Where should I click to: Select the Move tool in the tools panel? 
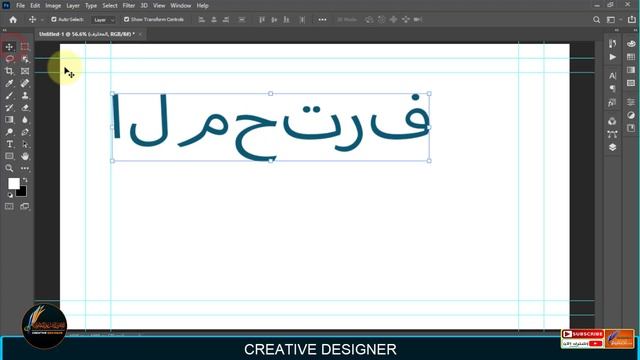click(9, 47)
